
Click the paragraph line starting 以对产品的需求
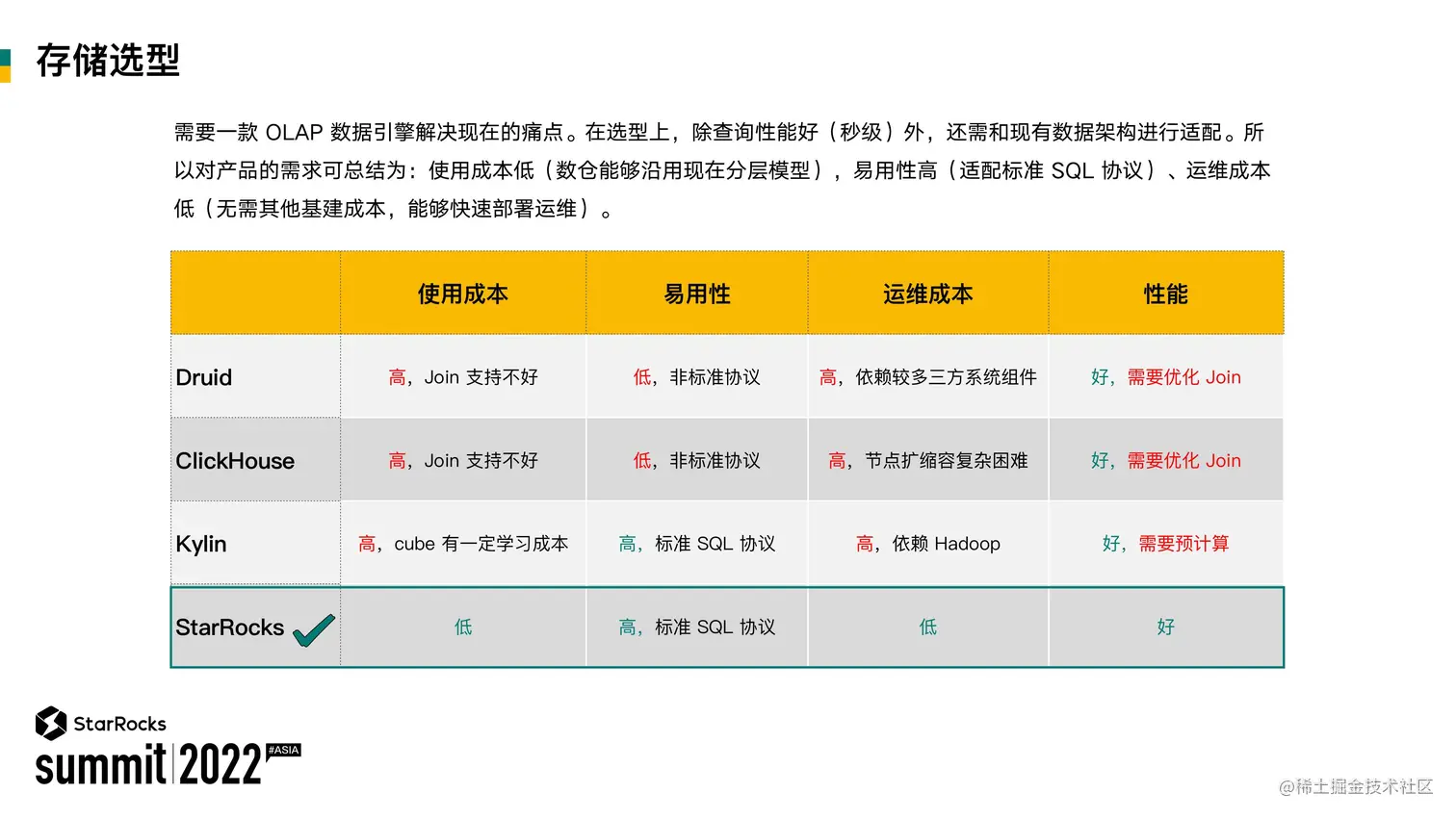(x=722, y=170)
